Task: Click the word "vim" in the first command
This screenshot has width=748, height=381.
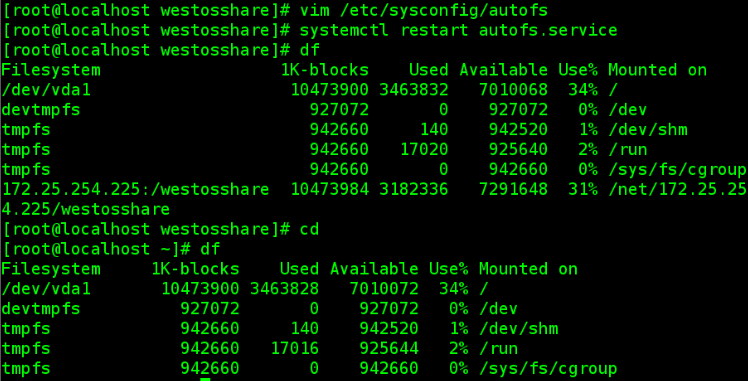Action: click(x=314, y=10)
